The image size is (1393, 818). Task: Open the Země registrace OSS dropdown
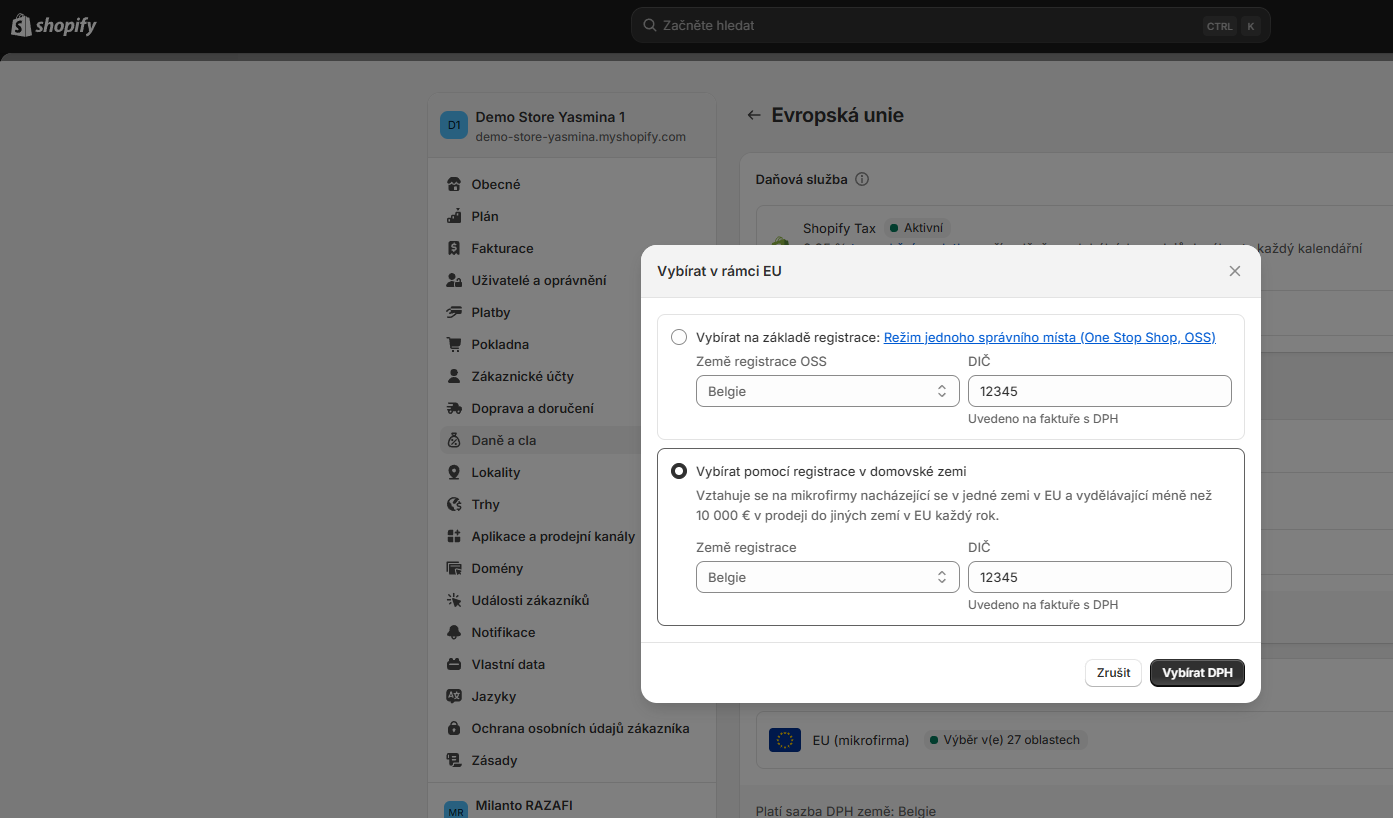pos(826,391)
